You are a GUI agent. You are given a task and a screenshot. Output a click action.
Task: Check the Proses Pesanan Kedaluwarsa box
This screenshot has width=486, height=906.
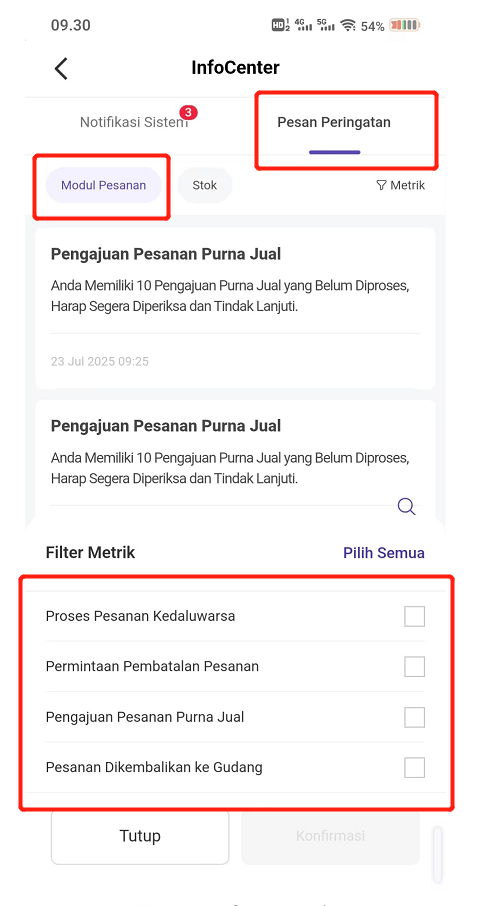(x=414, y=616)
